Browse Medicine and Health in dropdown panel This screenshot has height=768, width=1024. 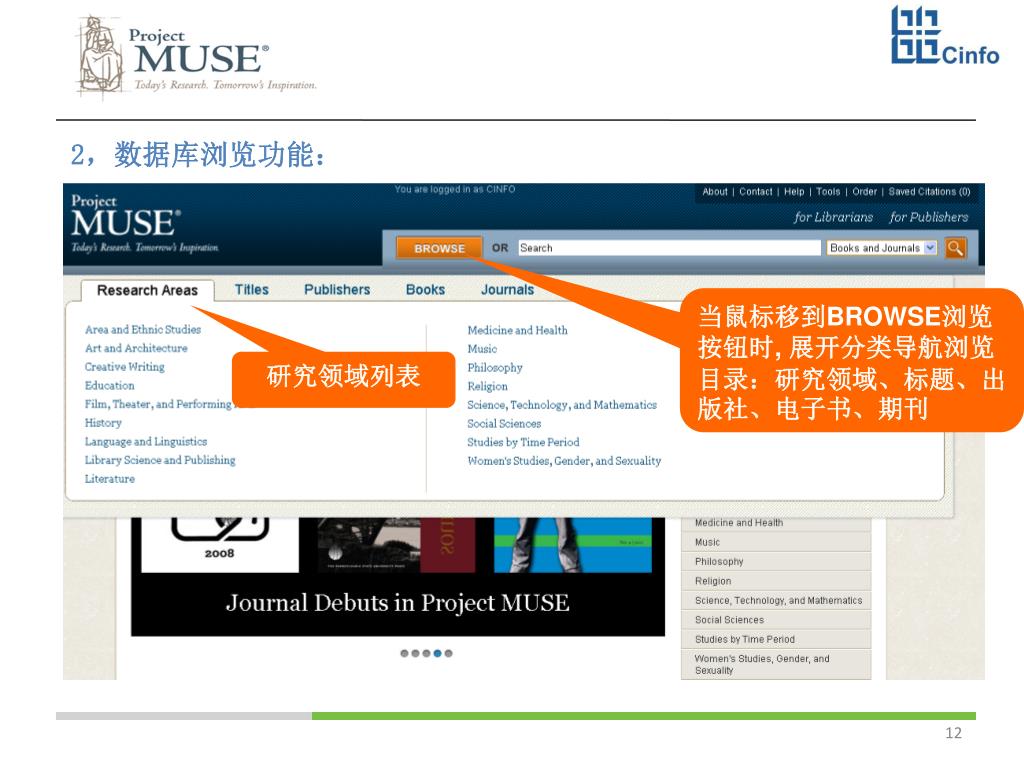517,330
